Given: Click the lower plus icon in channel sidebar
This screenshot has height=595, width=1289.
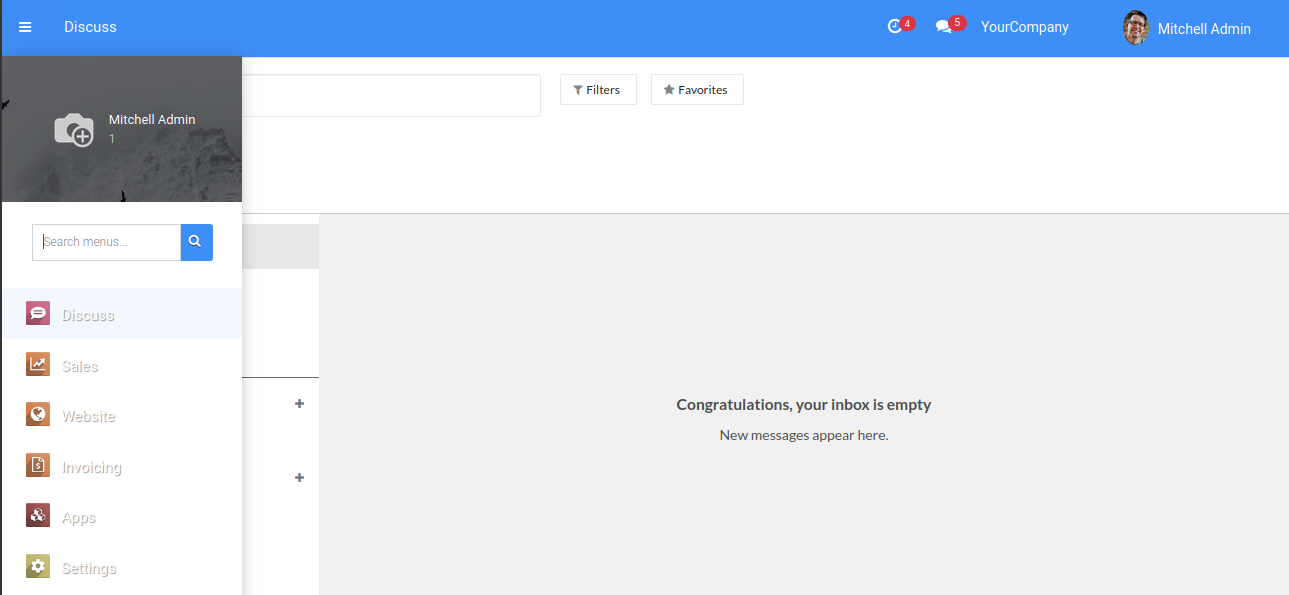Looking at the screenshot, I should tap(299, 478).
